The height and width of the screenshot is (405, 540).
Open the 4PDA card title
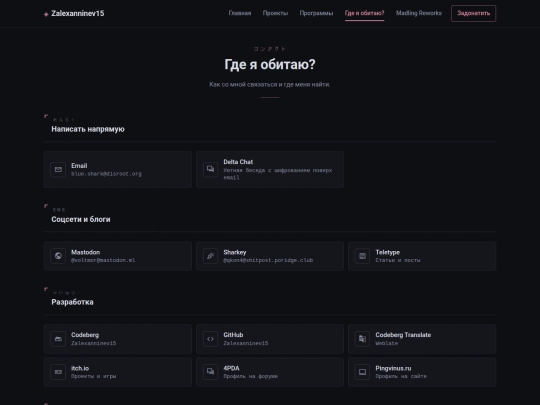click(x=231, y=368)
